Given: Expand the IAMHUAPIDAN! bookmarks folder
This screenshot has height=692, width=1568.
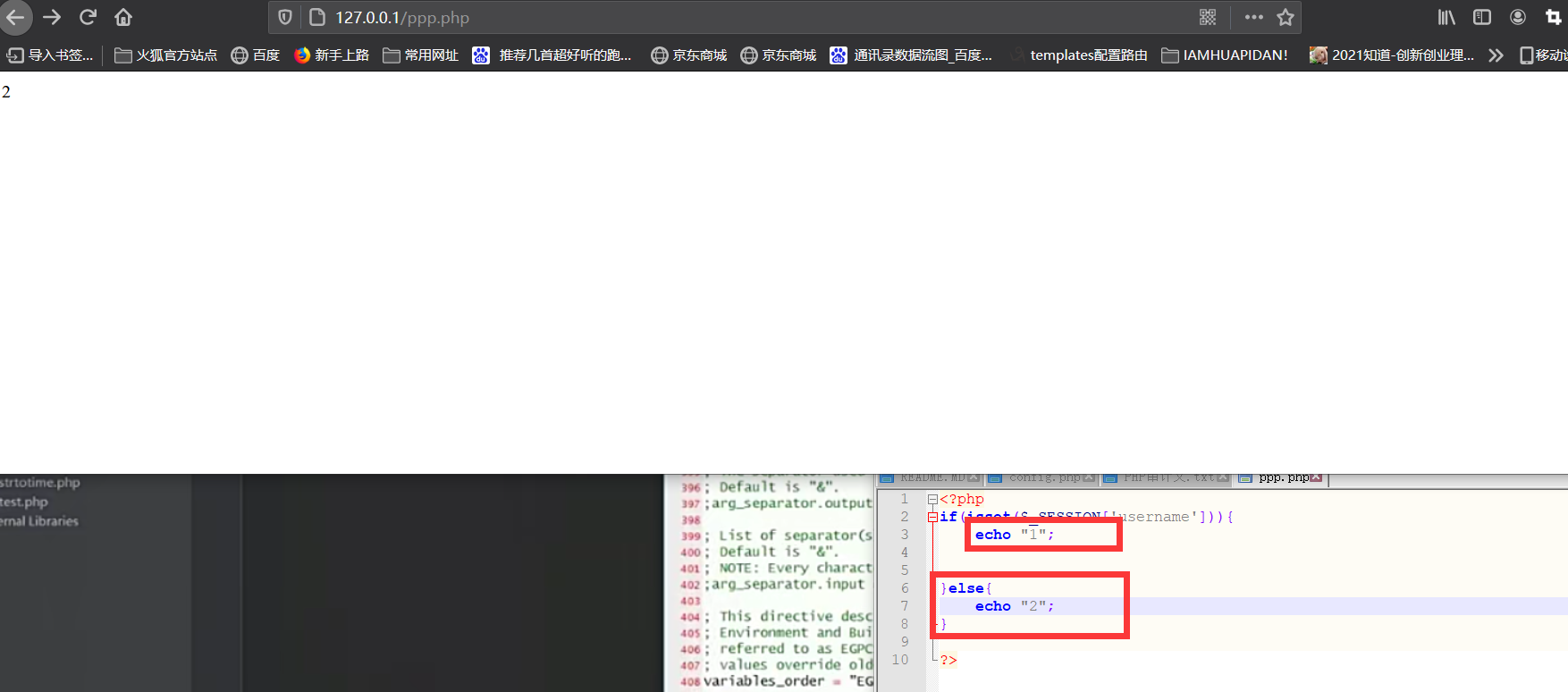Looking at the screenshot, I should 1225,55.
